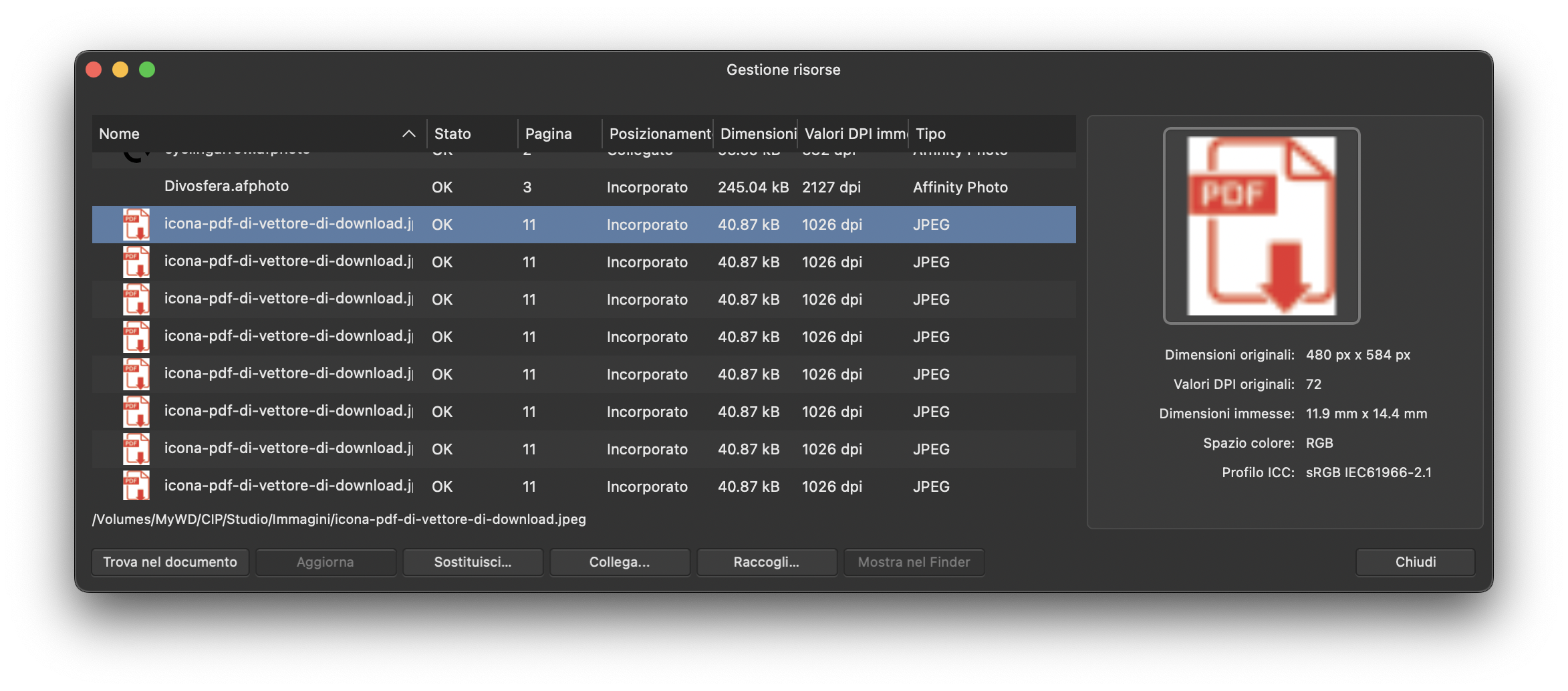Select the Divosfera.afphoto resource row
Image resolution: width=1568 pixels, height=691 pixels.
[x=227, y=186]
